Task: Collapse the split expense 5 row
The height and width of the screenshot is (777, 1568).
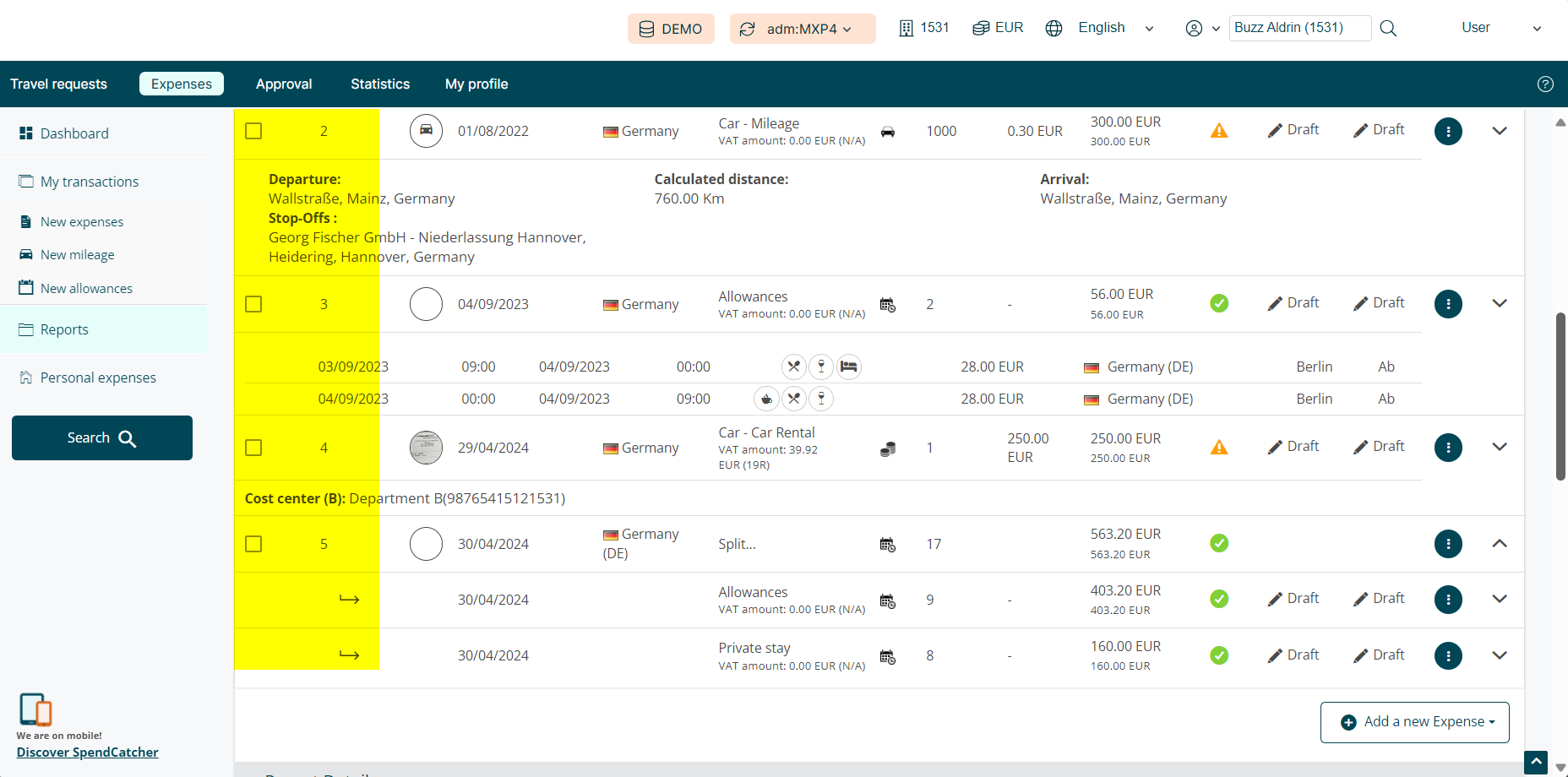Action: coord(1500,544)
